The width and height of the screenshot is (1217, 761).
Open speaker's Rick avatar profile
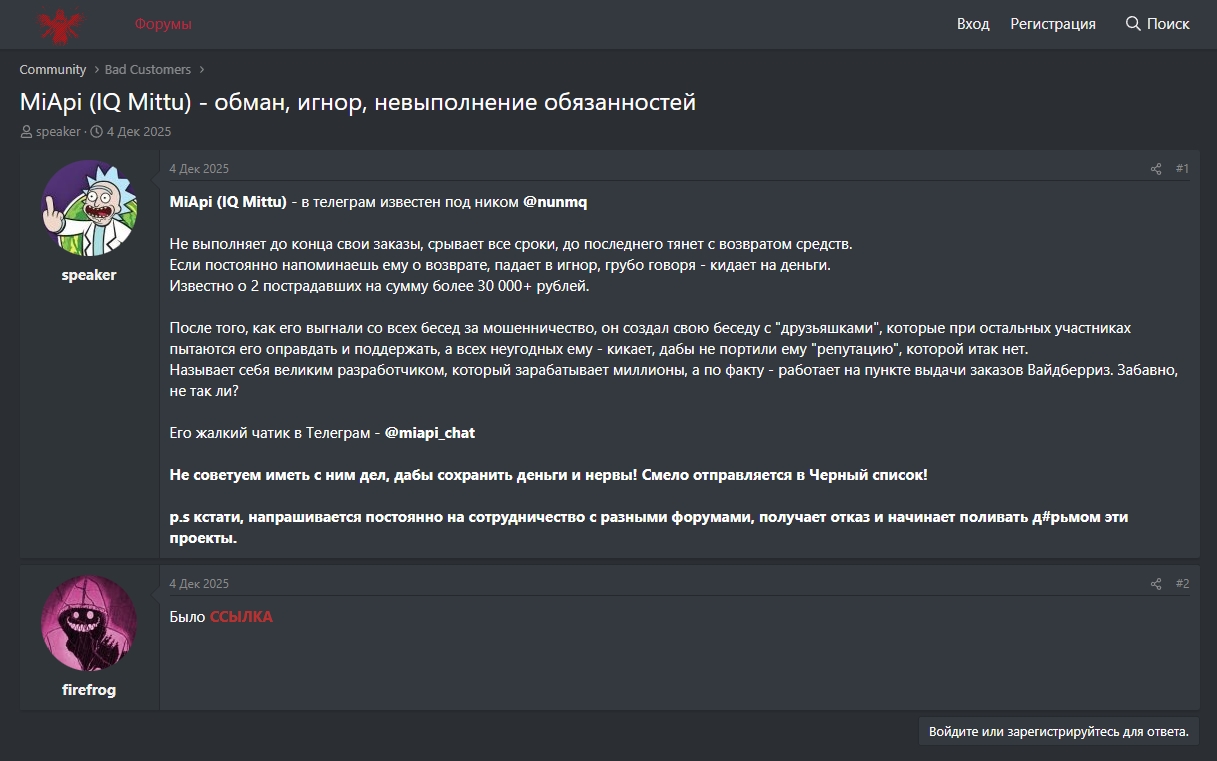point(89,208)
